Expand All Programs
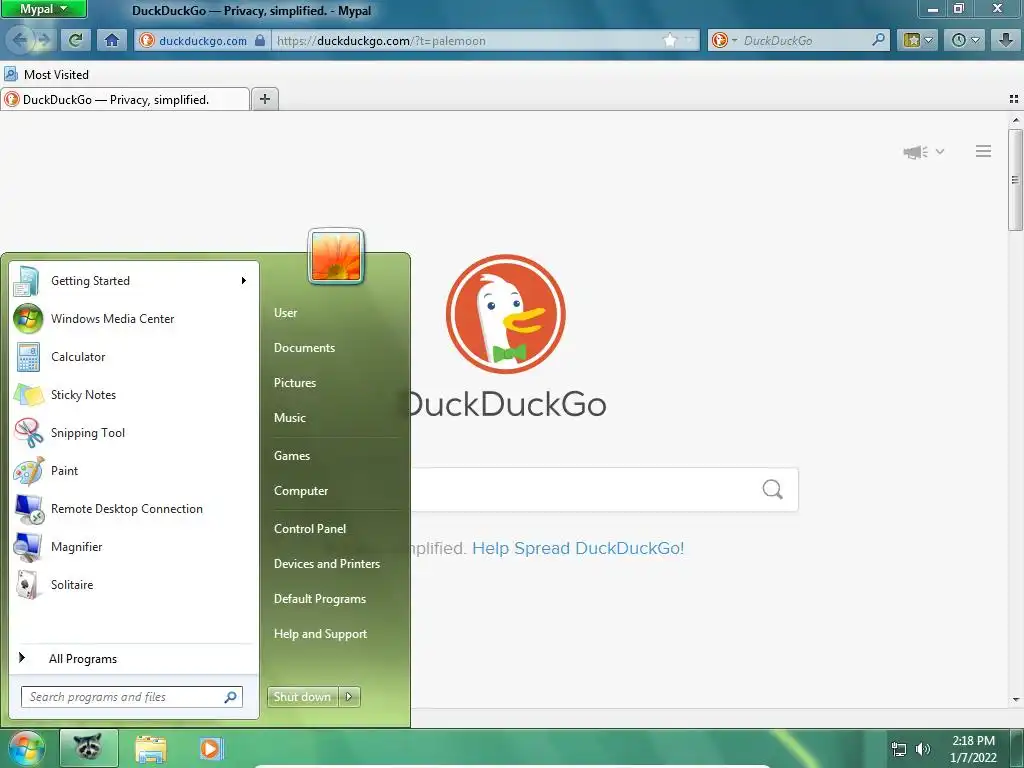 click(133, 658)
